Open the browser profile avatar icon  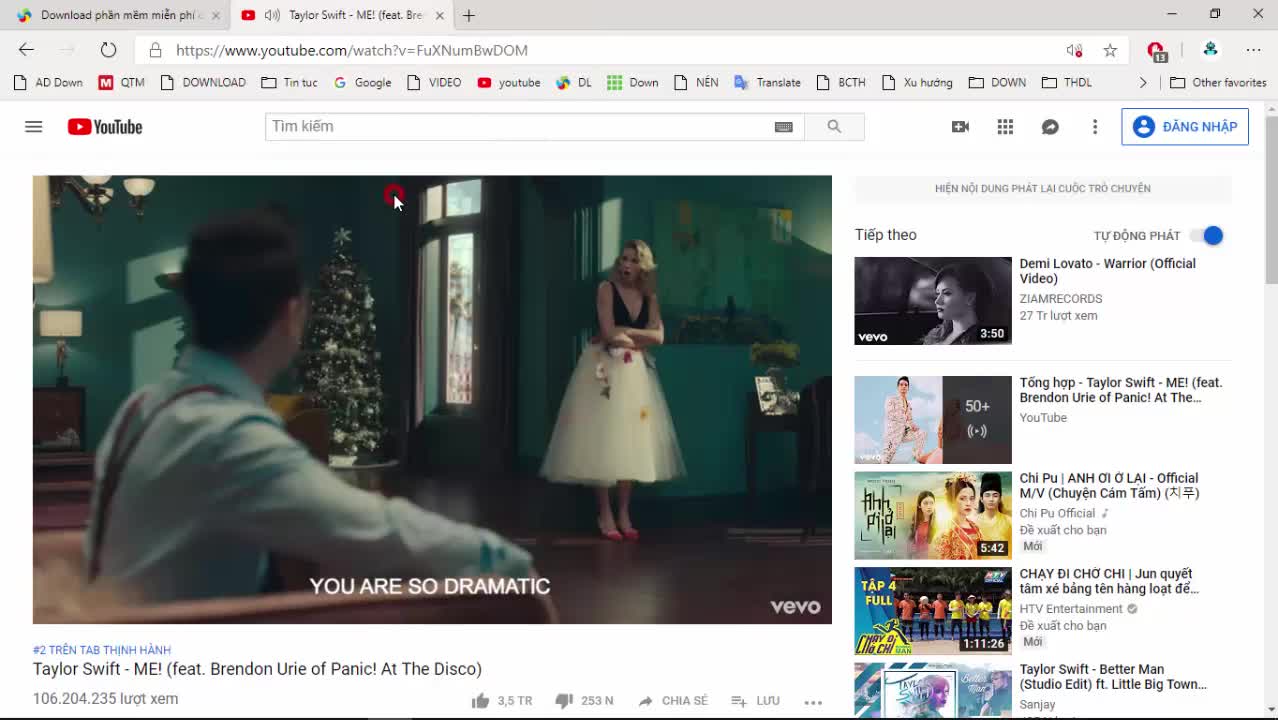click(1210, 50)
